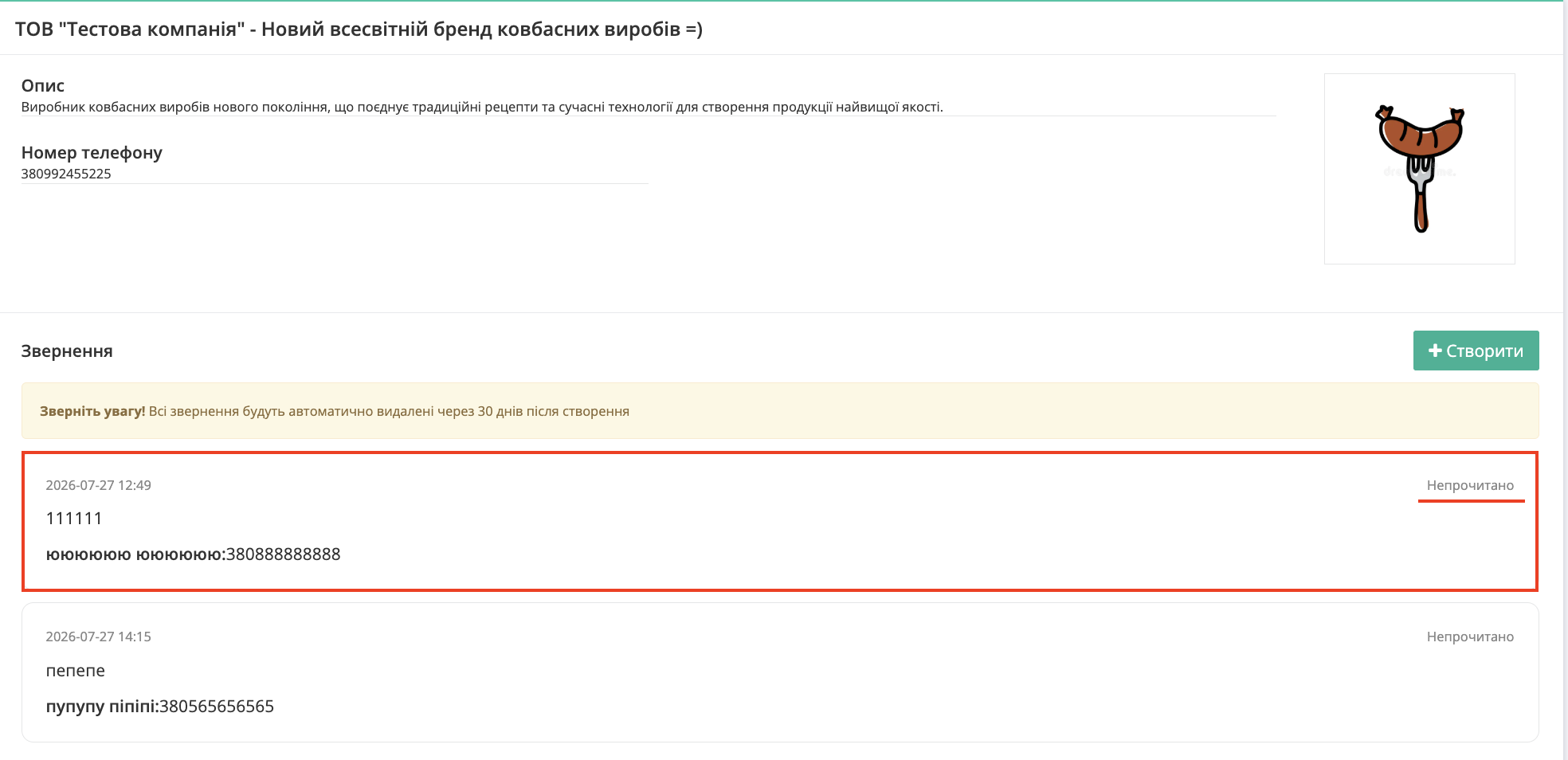
Task: Select the phone number 380992455225 field
Action: [x=335, y=174]
